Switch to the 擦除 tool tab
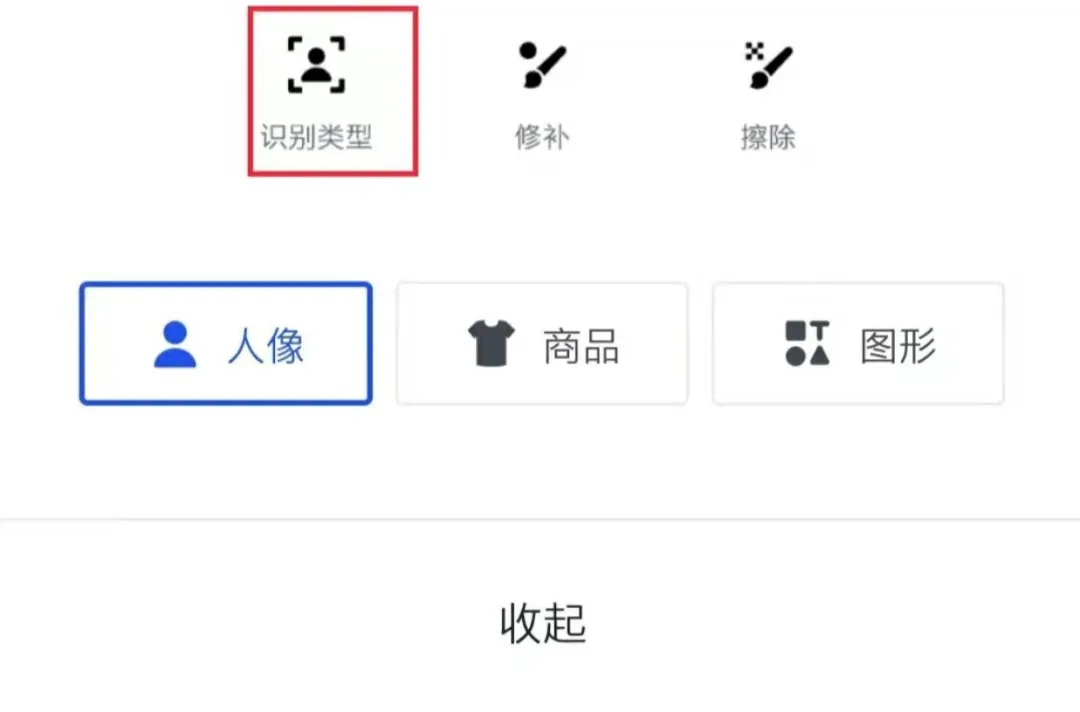 pyautogui.click(x=768, y=94)
